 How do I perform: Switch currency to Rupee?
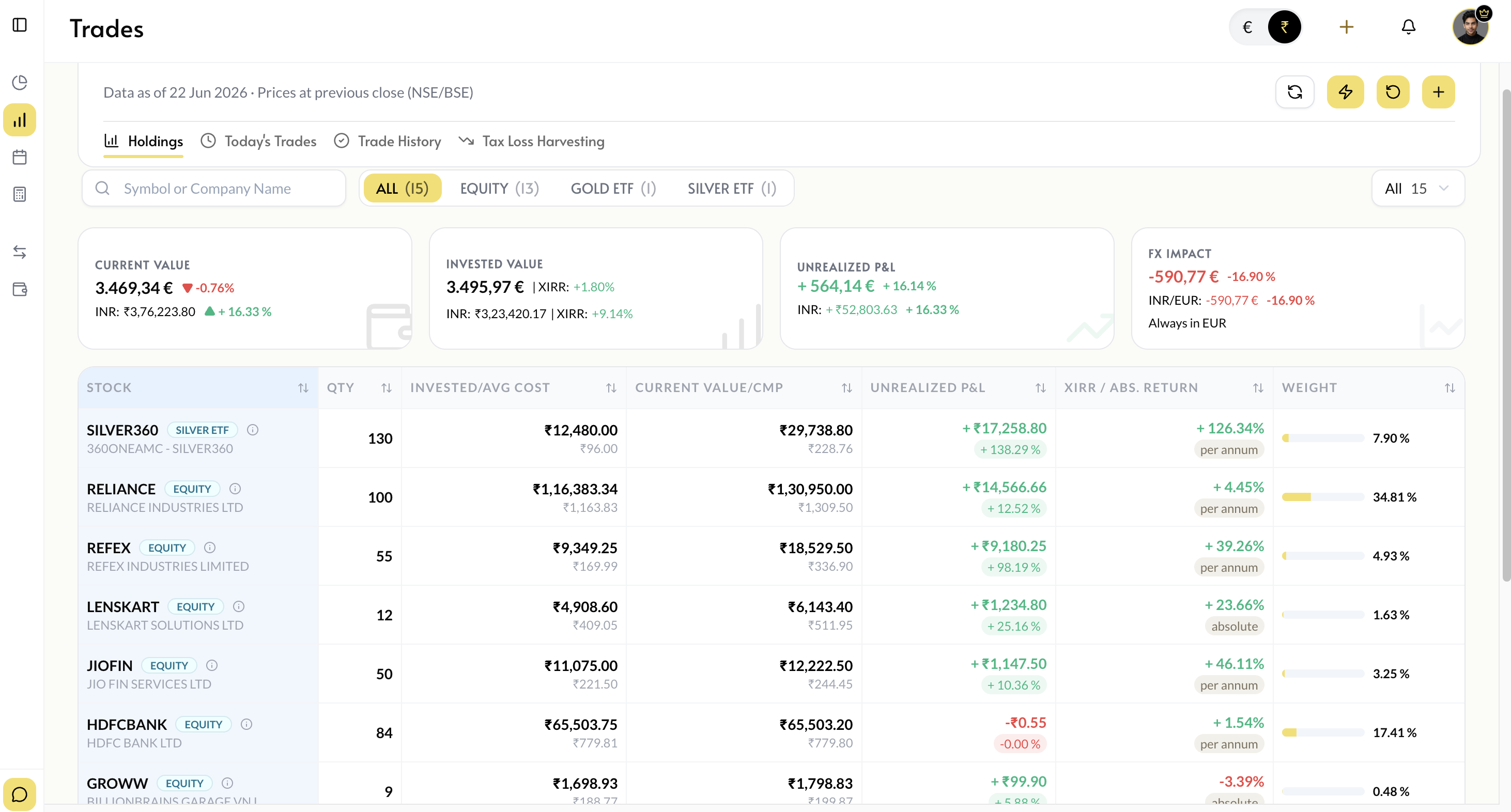(x=1285, y=27)
